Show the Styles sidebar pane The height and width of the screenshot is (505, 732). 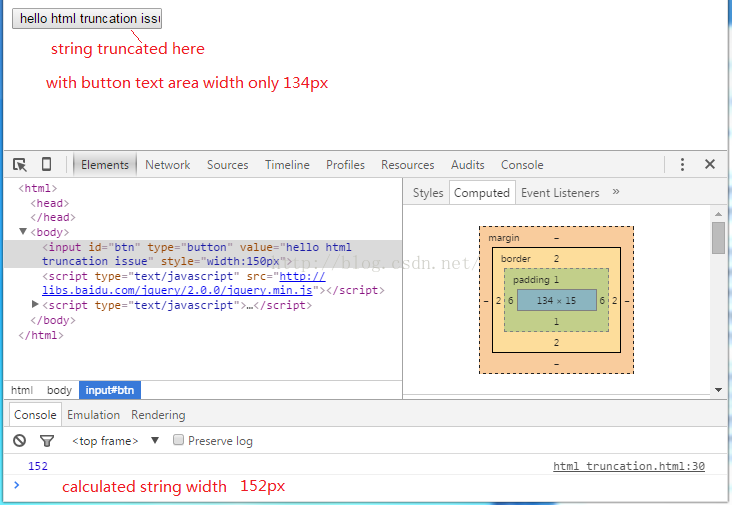point(428,193)
